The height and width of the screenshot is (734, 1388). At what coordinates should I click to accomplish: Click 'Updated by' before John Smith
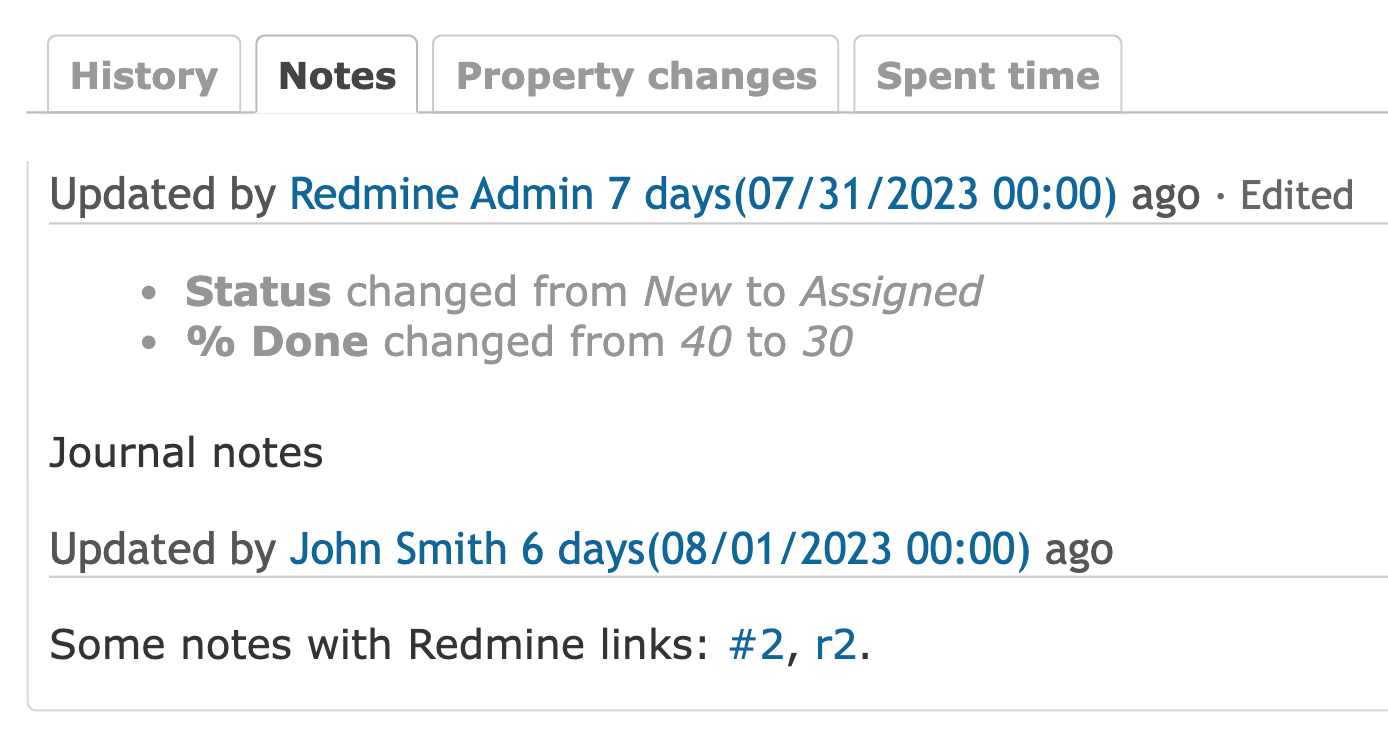point(162,549)
